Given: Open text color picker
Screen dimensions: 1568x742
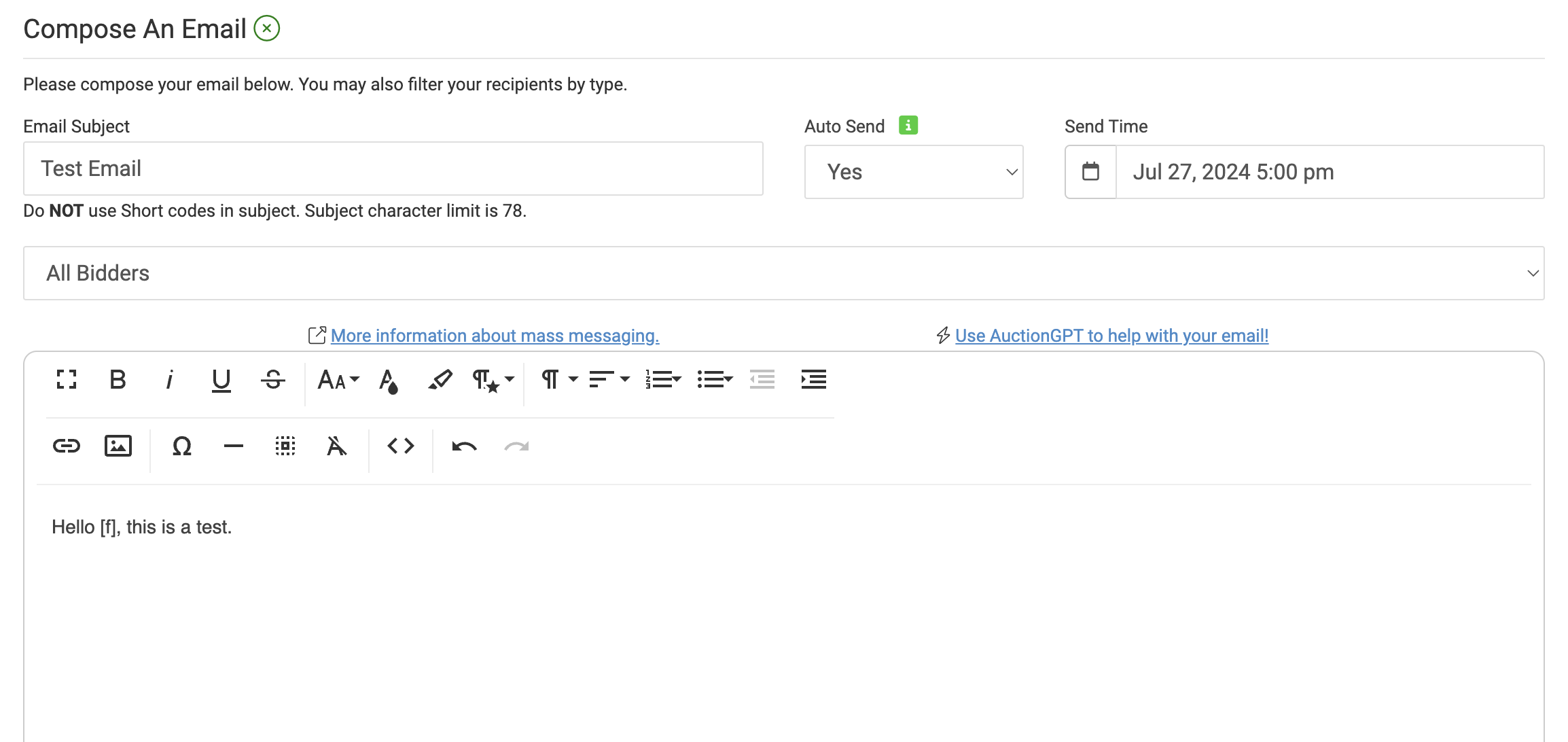Looking at the screenshot, I should [x=389, y=381].
